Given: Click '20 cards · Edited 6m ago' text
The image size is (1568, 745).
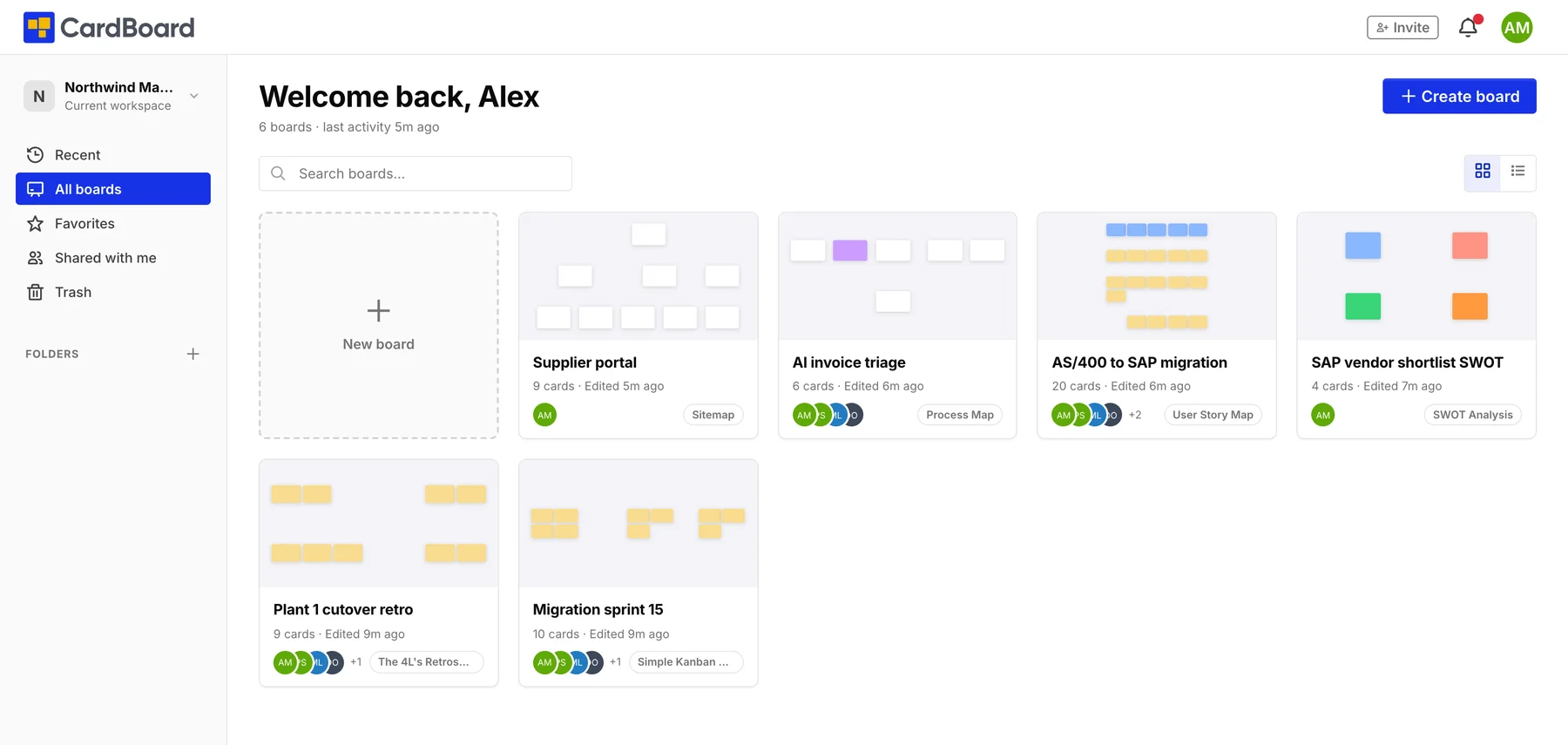Looking at the screenshot, I should [1121, 386].
